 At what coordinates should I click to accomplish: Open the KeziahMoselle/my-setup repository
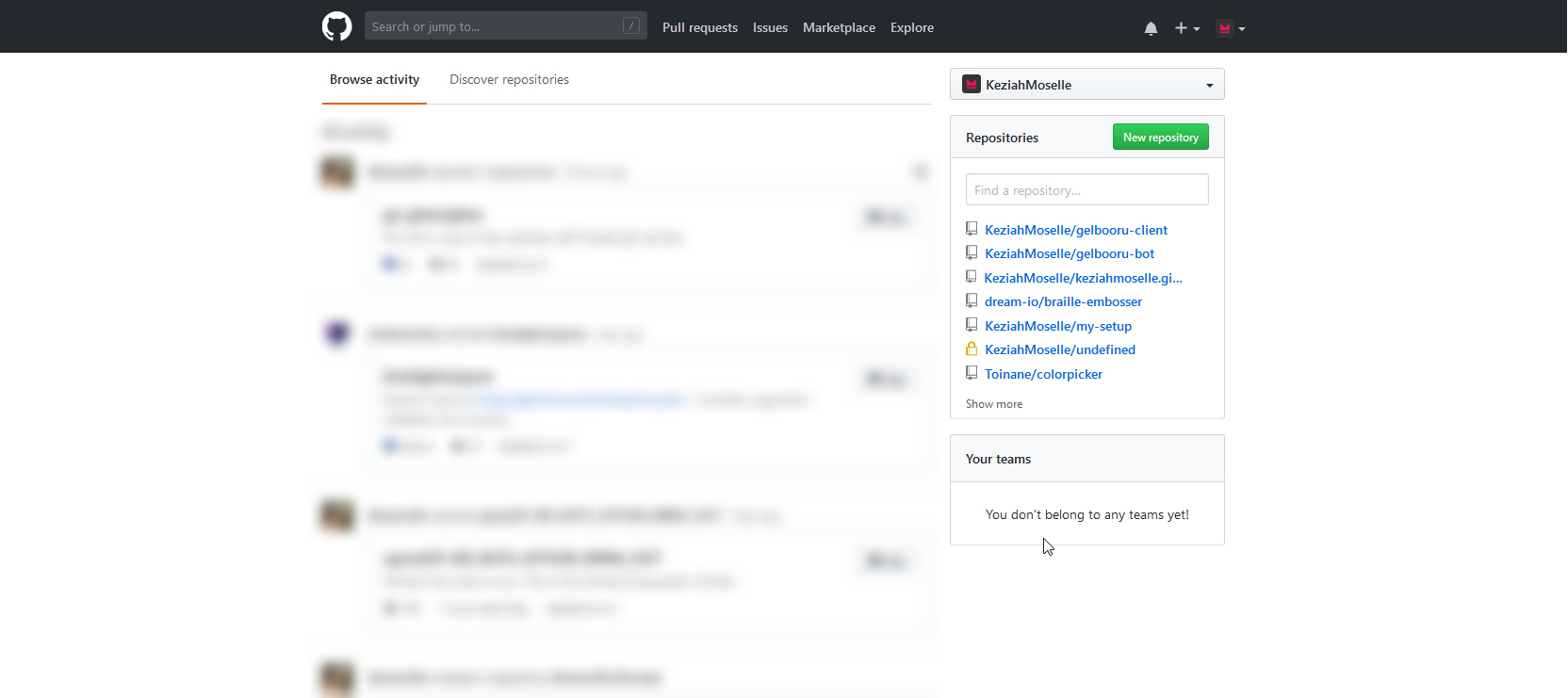point(1058,326)
